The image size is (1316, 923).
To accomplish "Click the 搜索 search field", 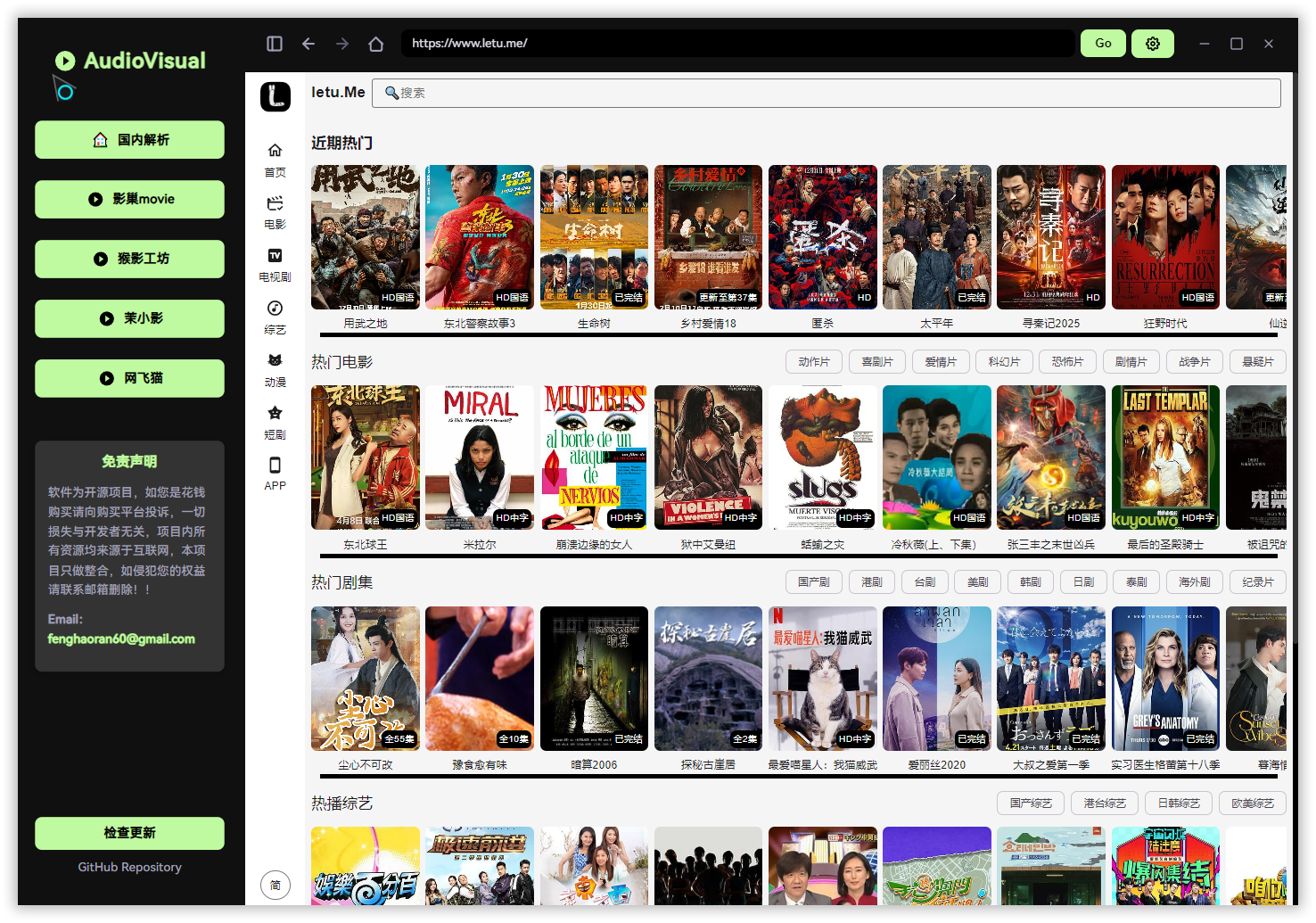I will pos(826,93).
